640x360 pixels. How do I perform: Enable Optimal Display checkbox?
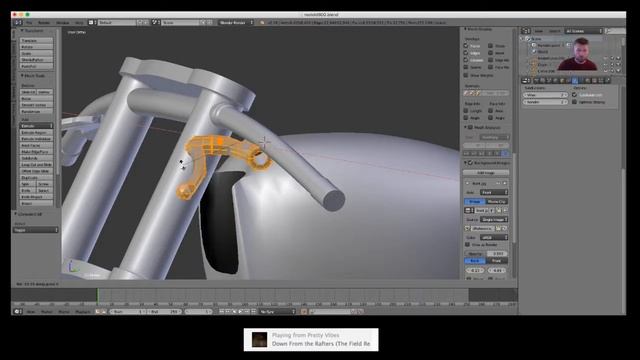(x=574, y=102)
